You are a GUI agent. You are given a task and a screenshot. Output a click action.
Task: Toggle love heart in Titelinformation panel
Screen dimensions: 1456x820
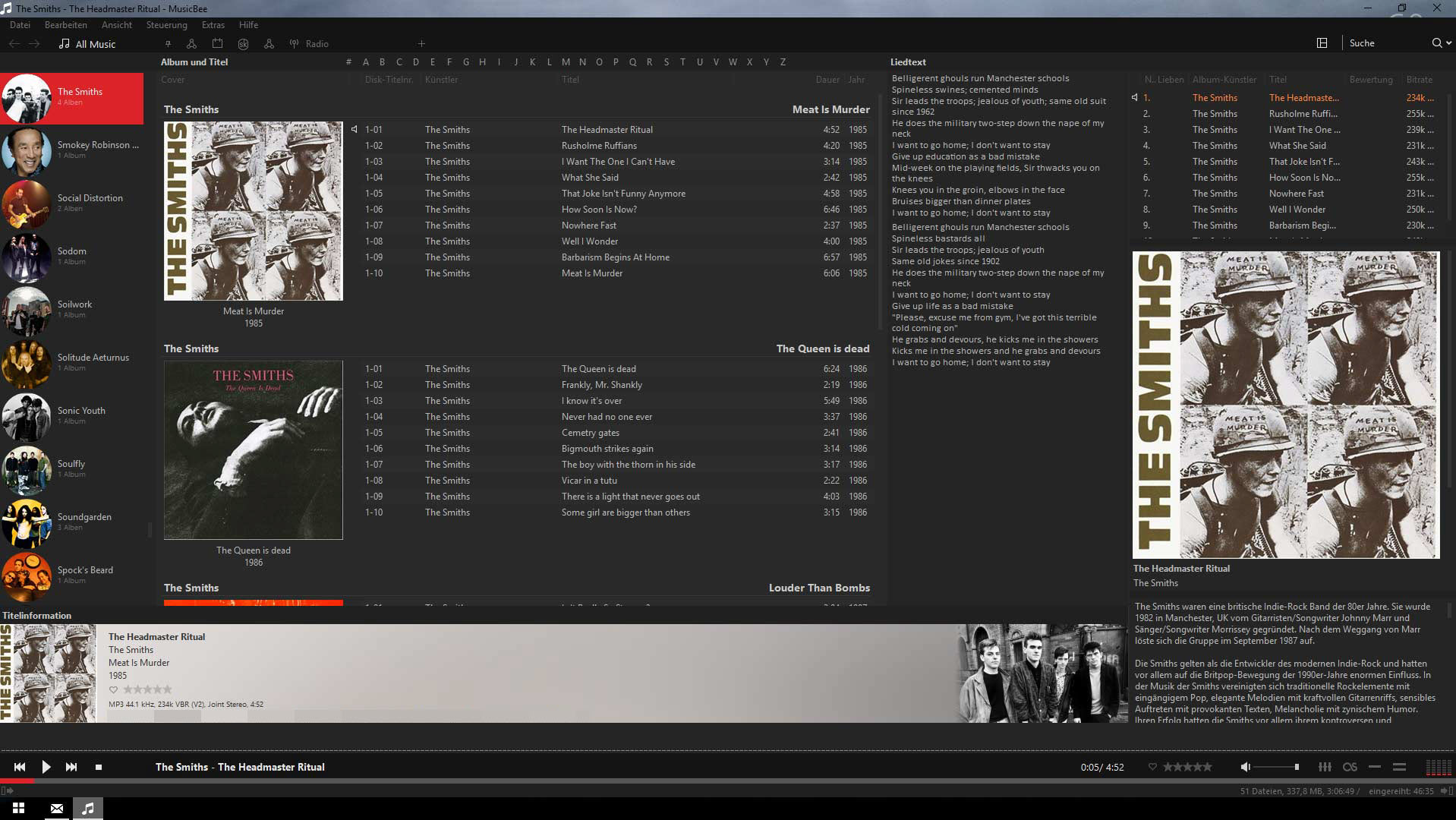[113, 689]
